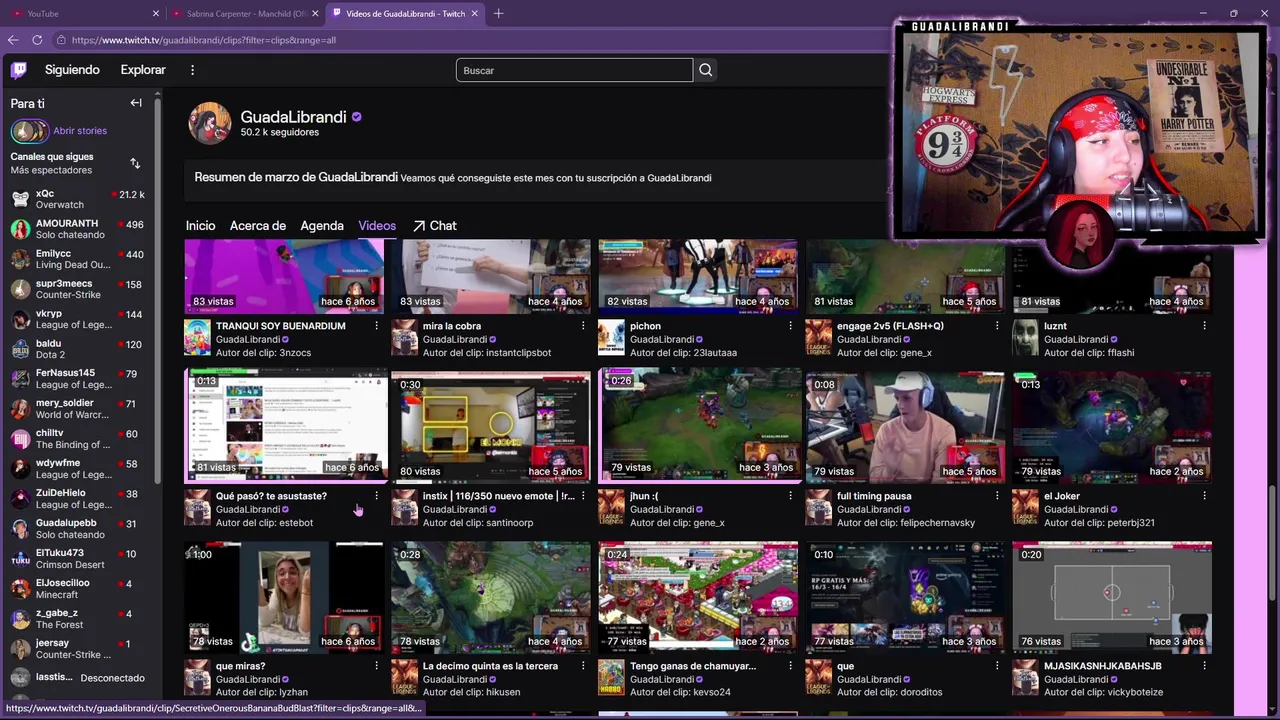Open supr3meecs channel in sidebar
1280x720 pixels.
(78, 289)
